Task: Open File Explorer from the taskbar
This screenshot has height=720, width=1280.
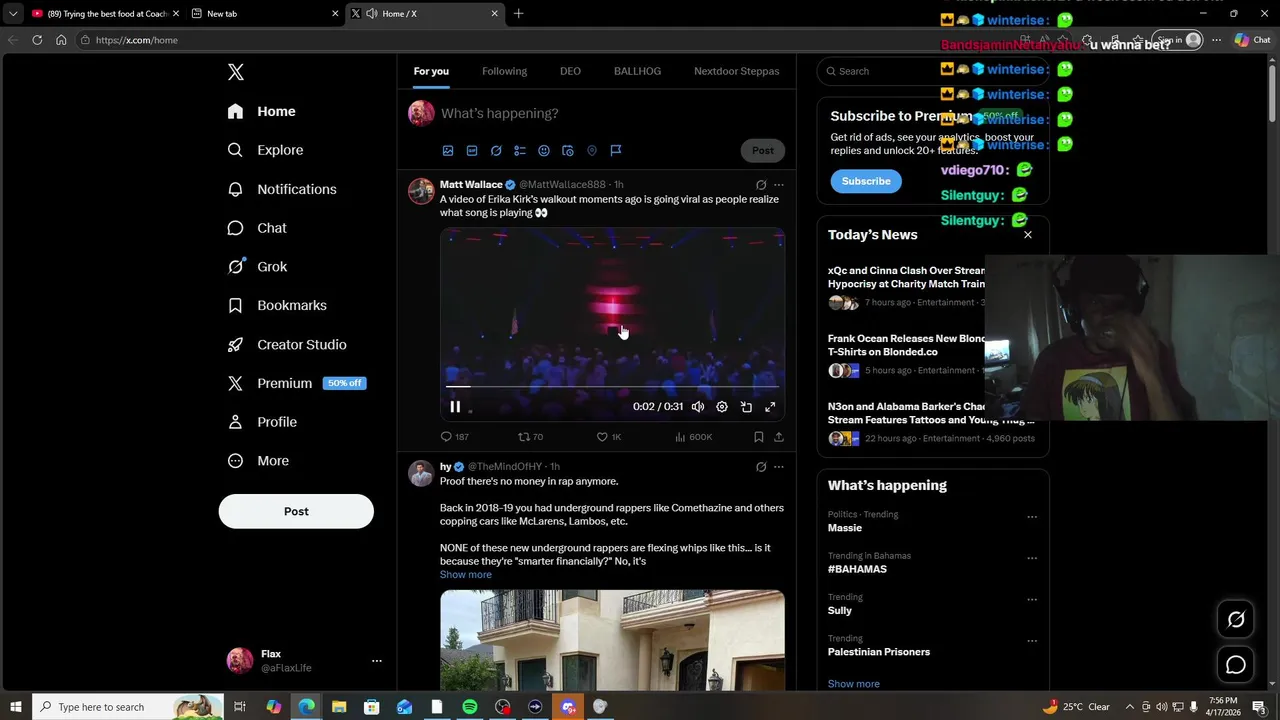Action: 339,707
